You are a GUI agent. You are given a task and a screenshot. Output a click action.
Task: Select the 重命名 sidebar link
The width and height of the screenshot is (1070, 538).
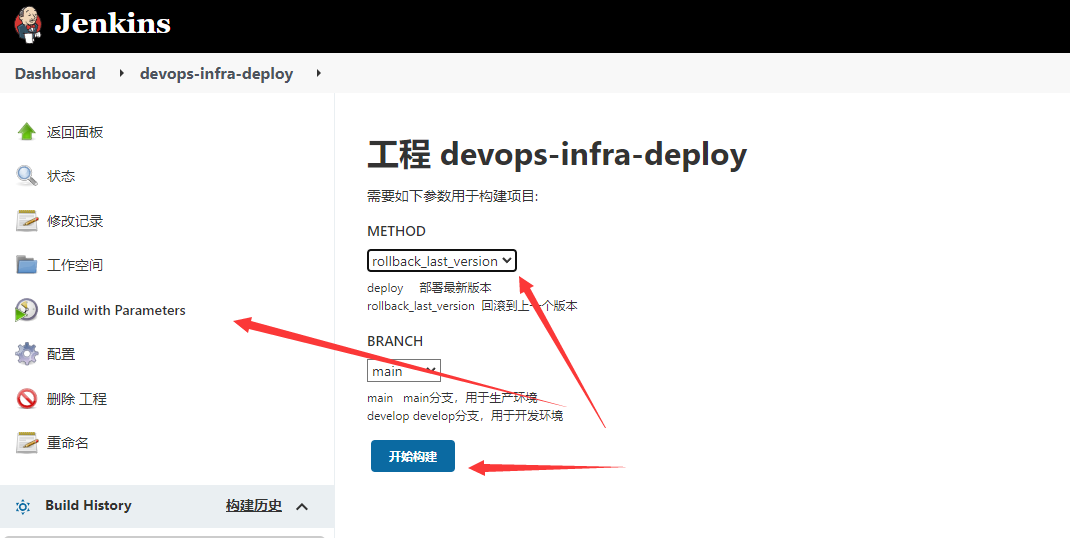click(68, 443)
